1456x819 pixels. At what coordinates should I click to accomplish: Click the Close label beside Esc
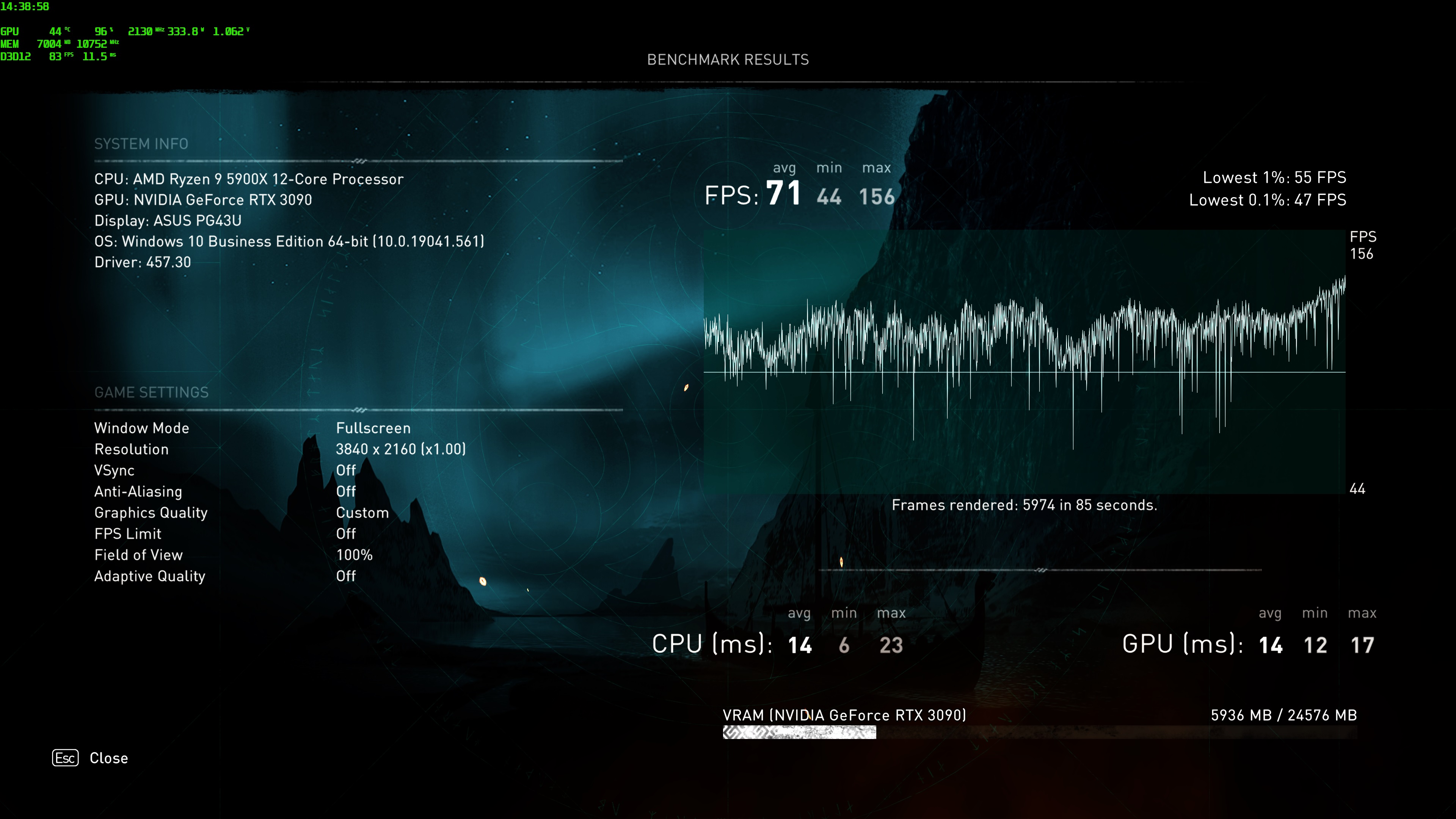tap(108, 758)
